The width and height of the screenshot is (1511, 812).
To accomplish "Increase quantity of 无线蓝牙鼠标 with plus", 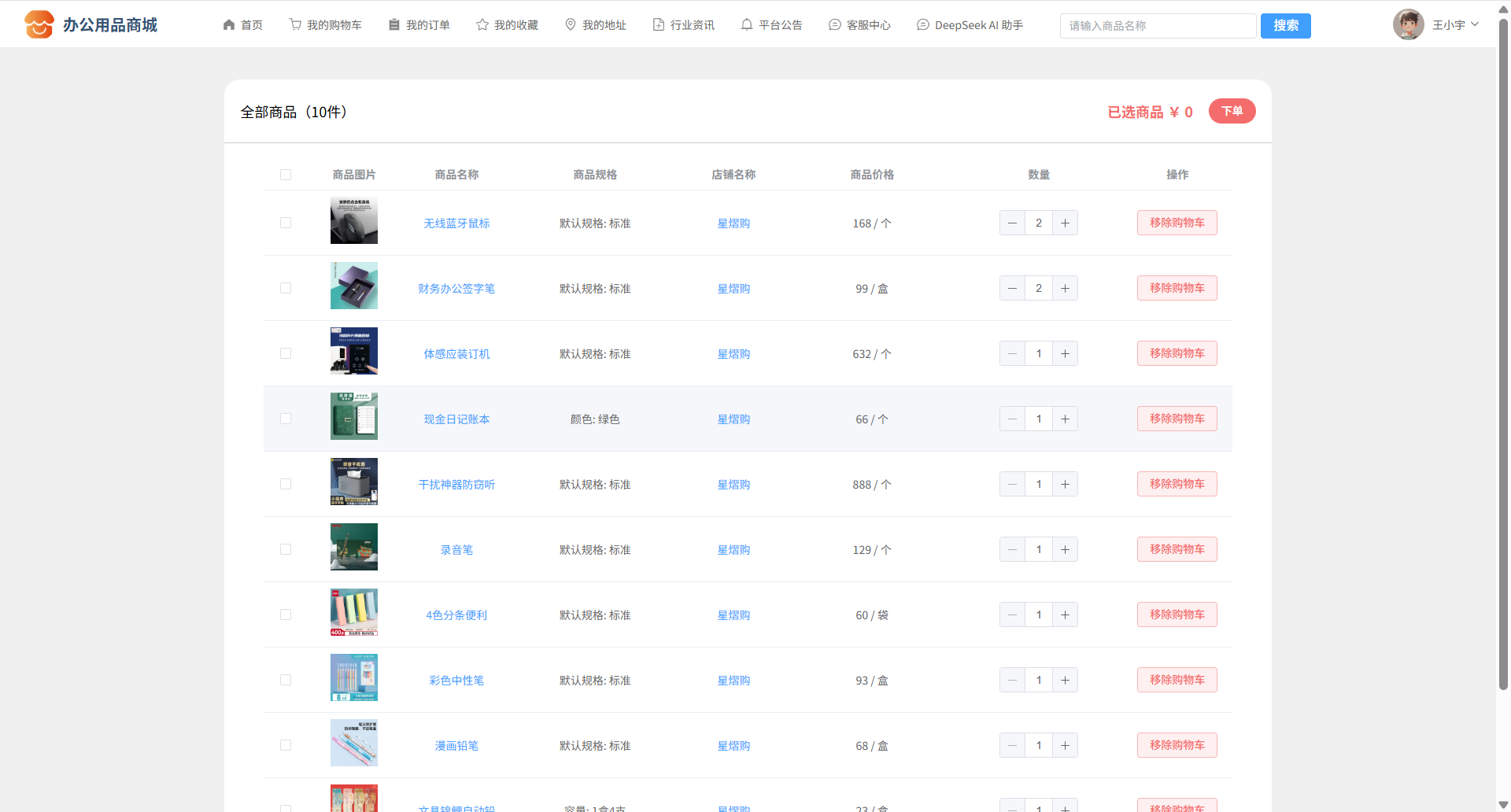I will pos(1065,223).
